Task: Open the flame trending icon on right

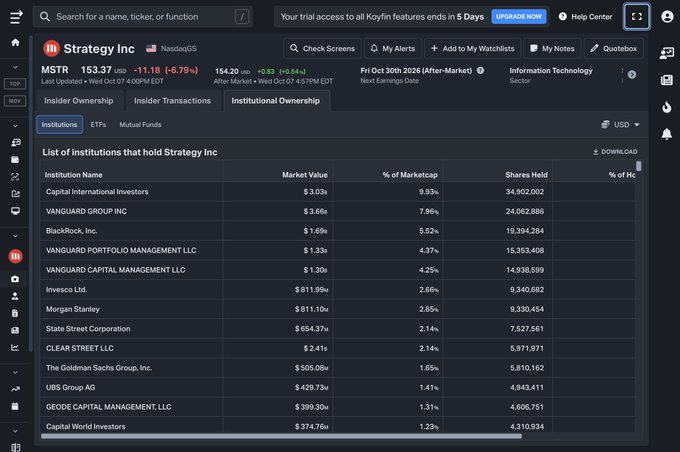Action: pos(667,107)
